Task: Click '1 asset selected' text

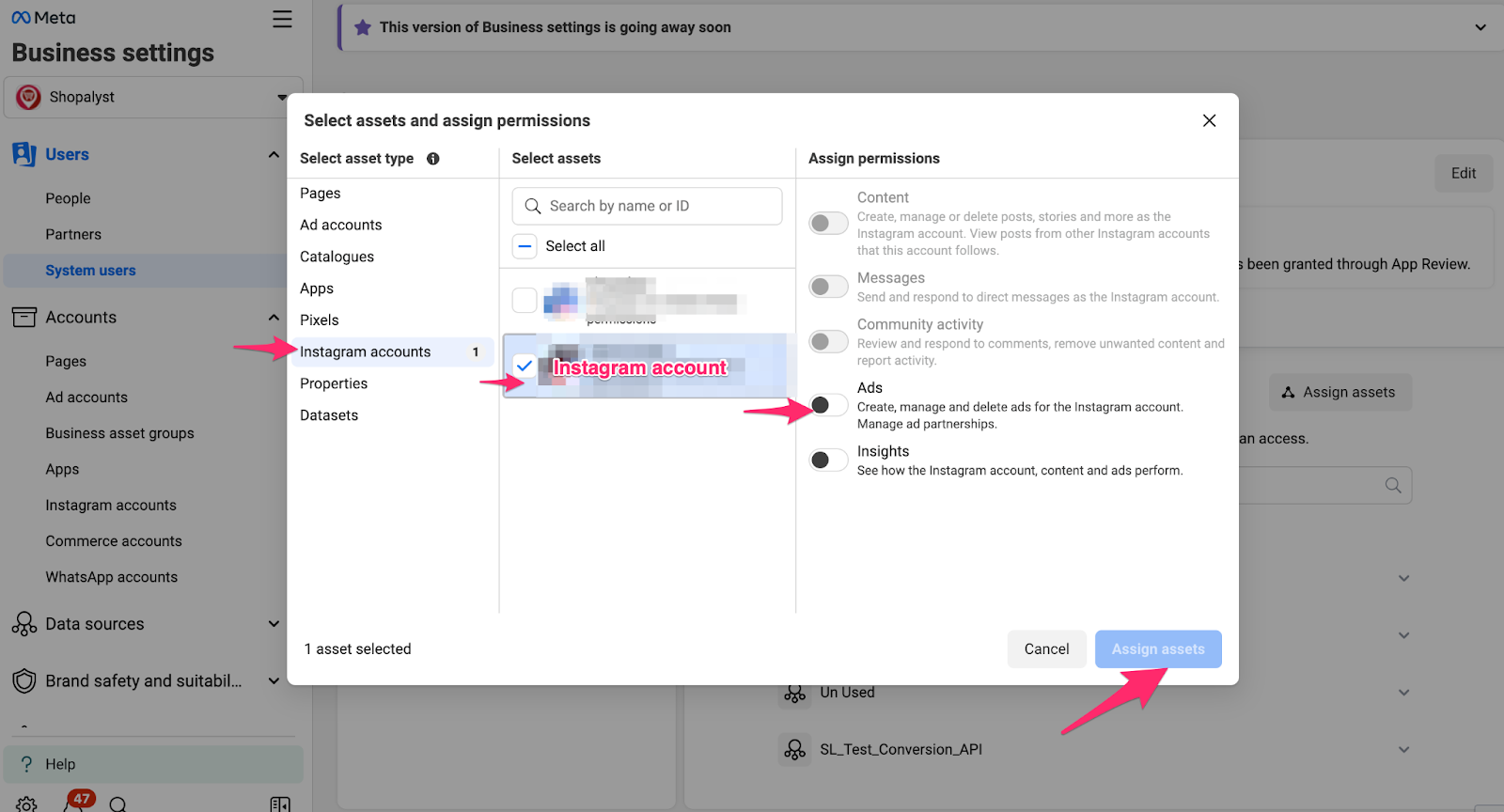Action: coord(357,649)
